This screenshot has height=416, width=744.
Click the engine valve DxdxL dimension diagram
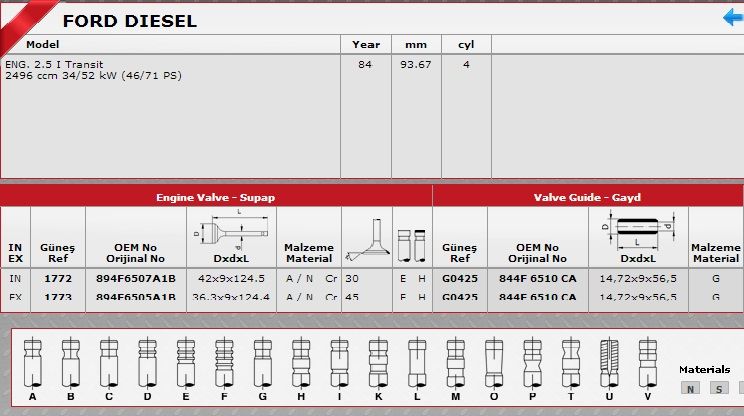(x=231, y=228)
